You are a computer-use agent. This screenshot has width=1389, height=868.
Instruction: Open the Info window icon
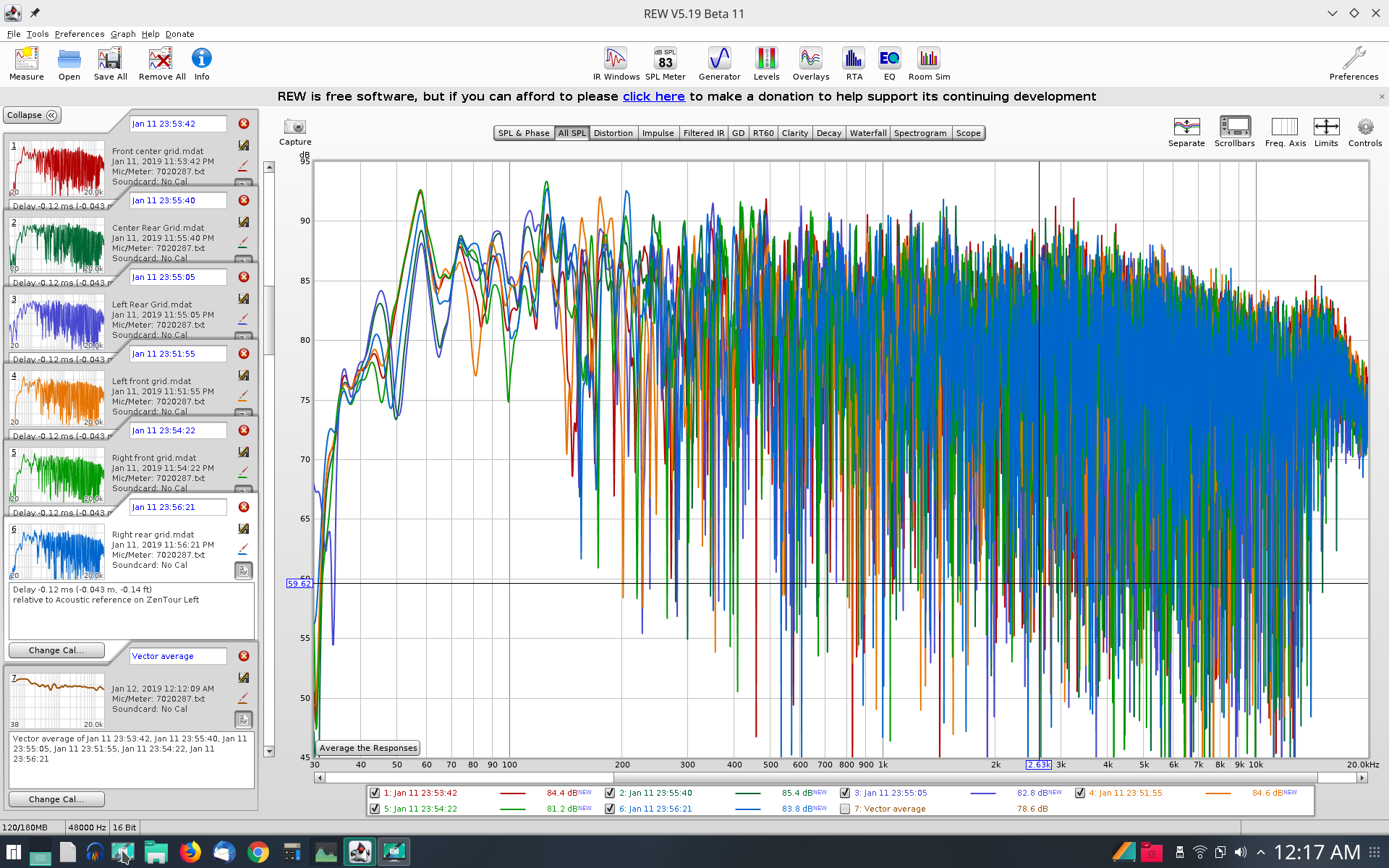pos(202,64)
